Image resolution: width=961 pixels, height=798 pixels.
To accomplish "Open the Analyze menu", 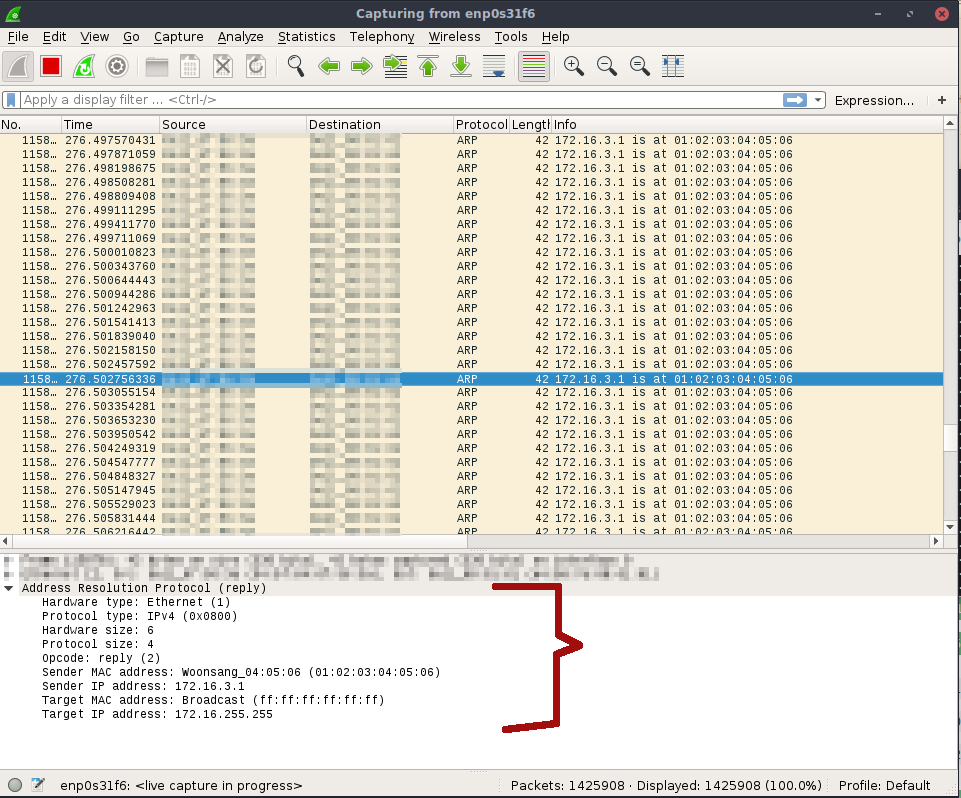I will (x=240, y=37).
